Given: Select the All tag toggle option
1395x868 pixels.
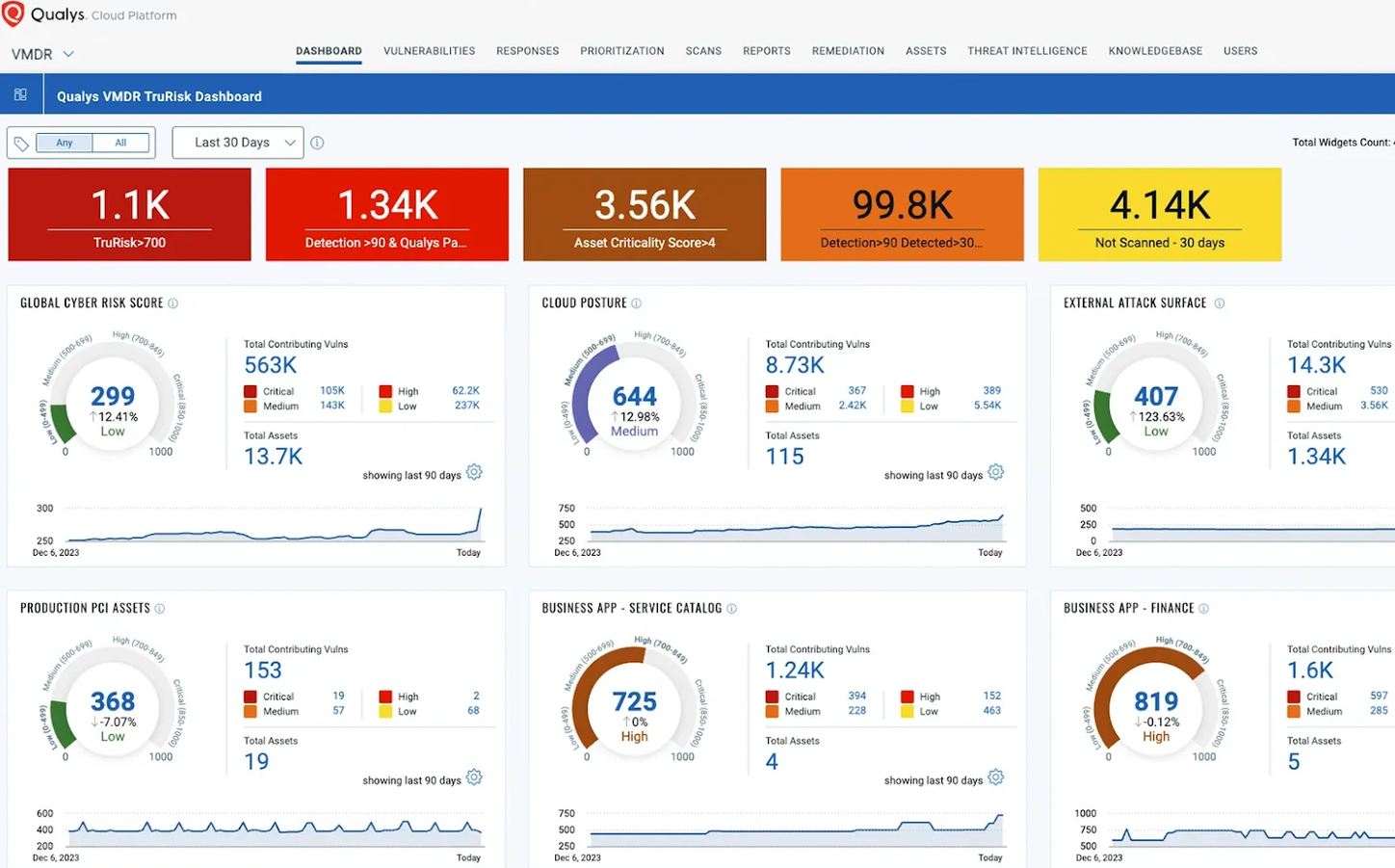Looking at the screenshot, I should click(120, 143).
